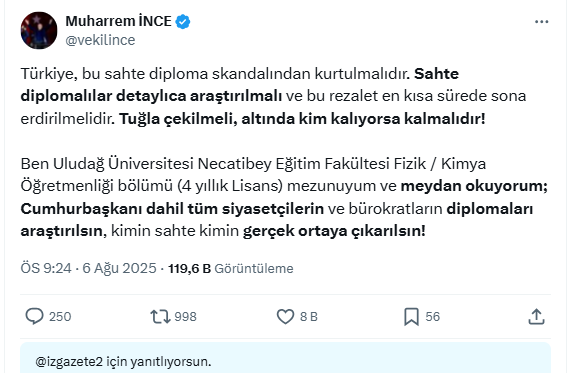Click the 119,6 B Görüntüleme view count

[x=231, y=269]
